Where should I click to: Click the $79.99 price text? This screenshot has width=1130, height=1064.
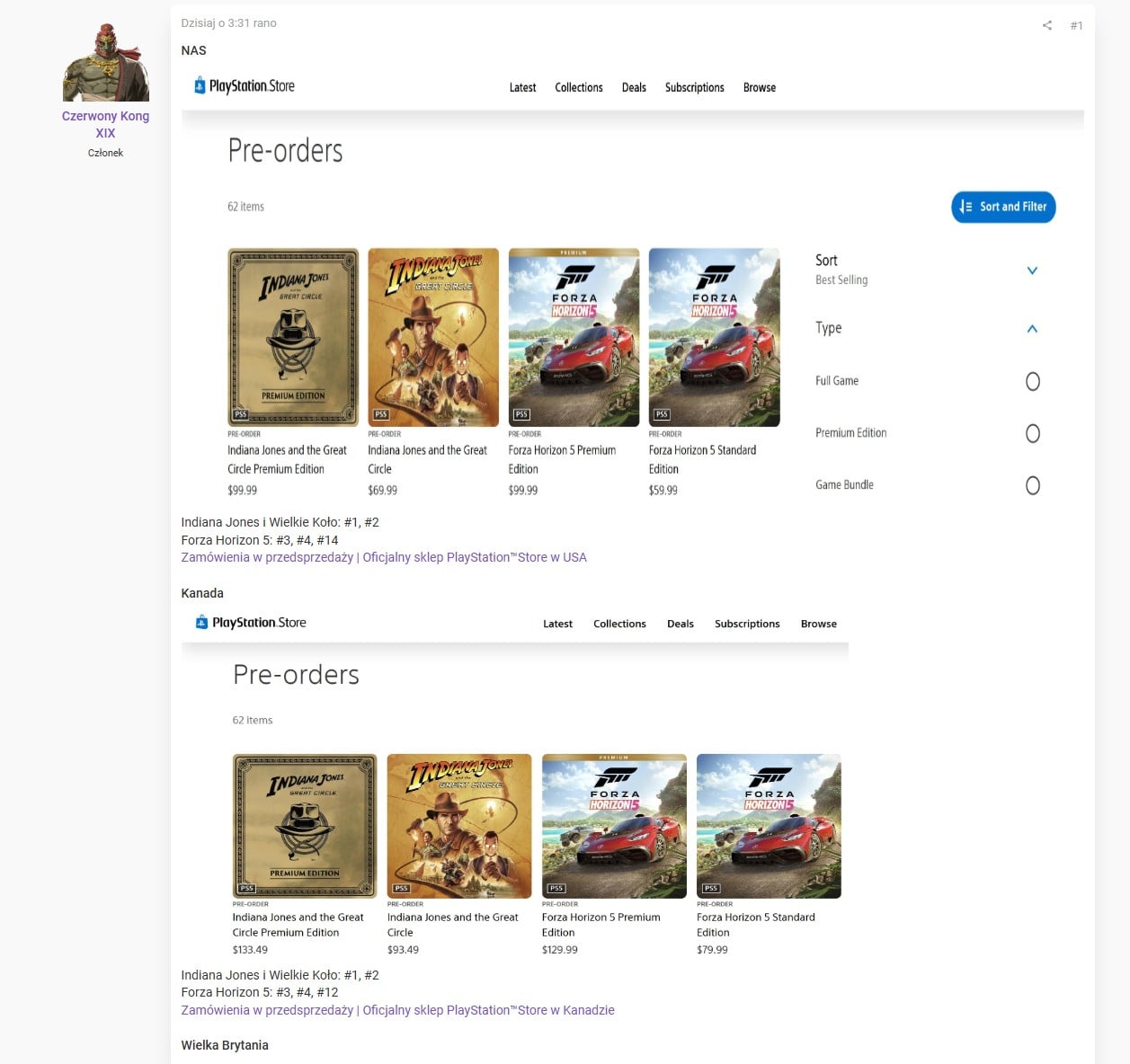coord(712,950)
